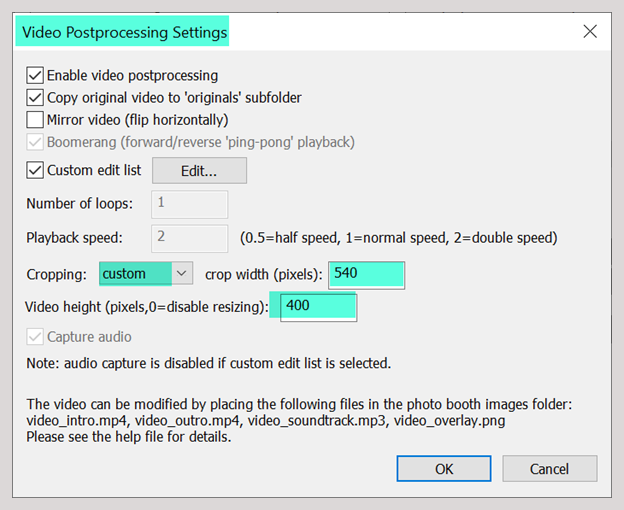Select the custom value in Cropping combo box
This screenshot has width=624, height=510.
point(135,273)
